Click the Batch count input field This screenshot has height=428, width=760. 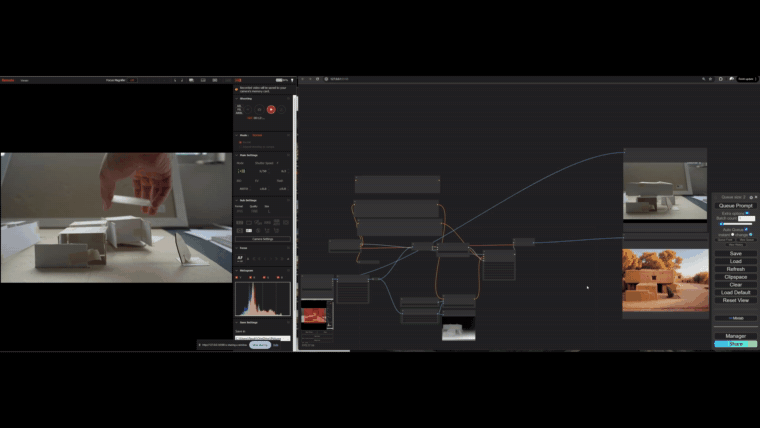point(746,219)
